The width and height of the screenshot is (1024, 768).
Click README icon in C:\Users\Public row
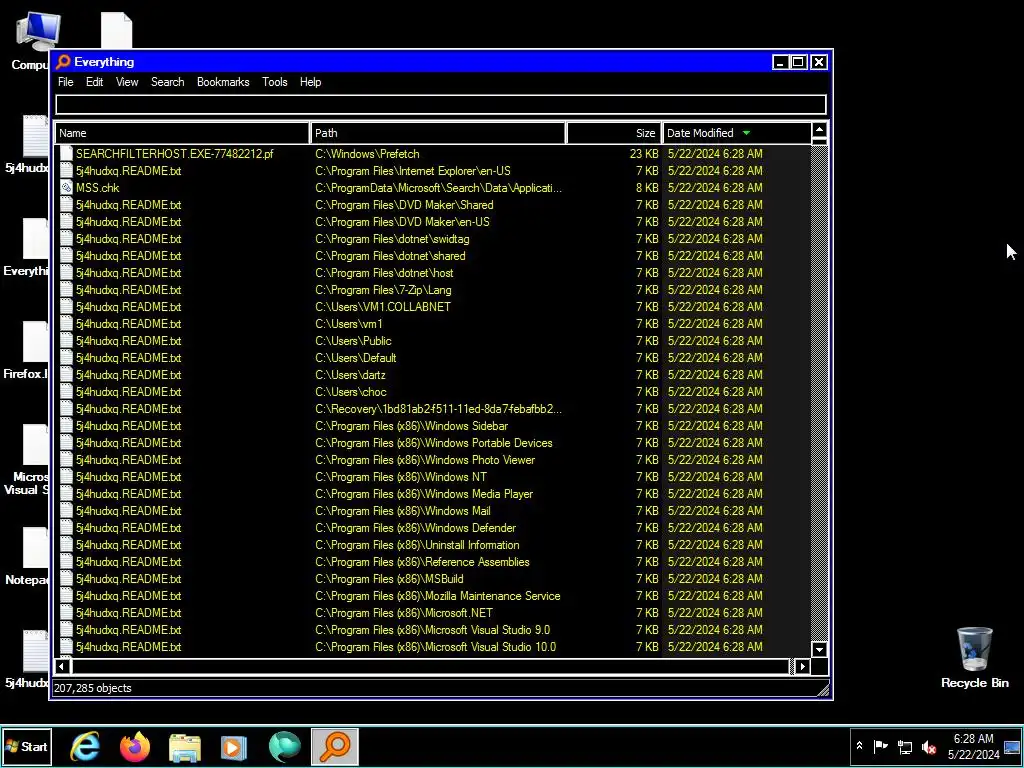66,340
